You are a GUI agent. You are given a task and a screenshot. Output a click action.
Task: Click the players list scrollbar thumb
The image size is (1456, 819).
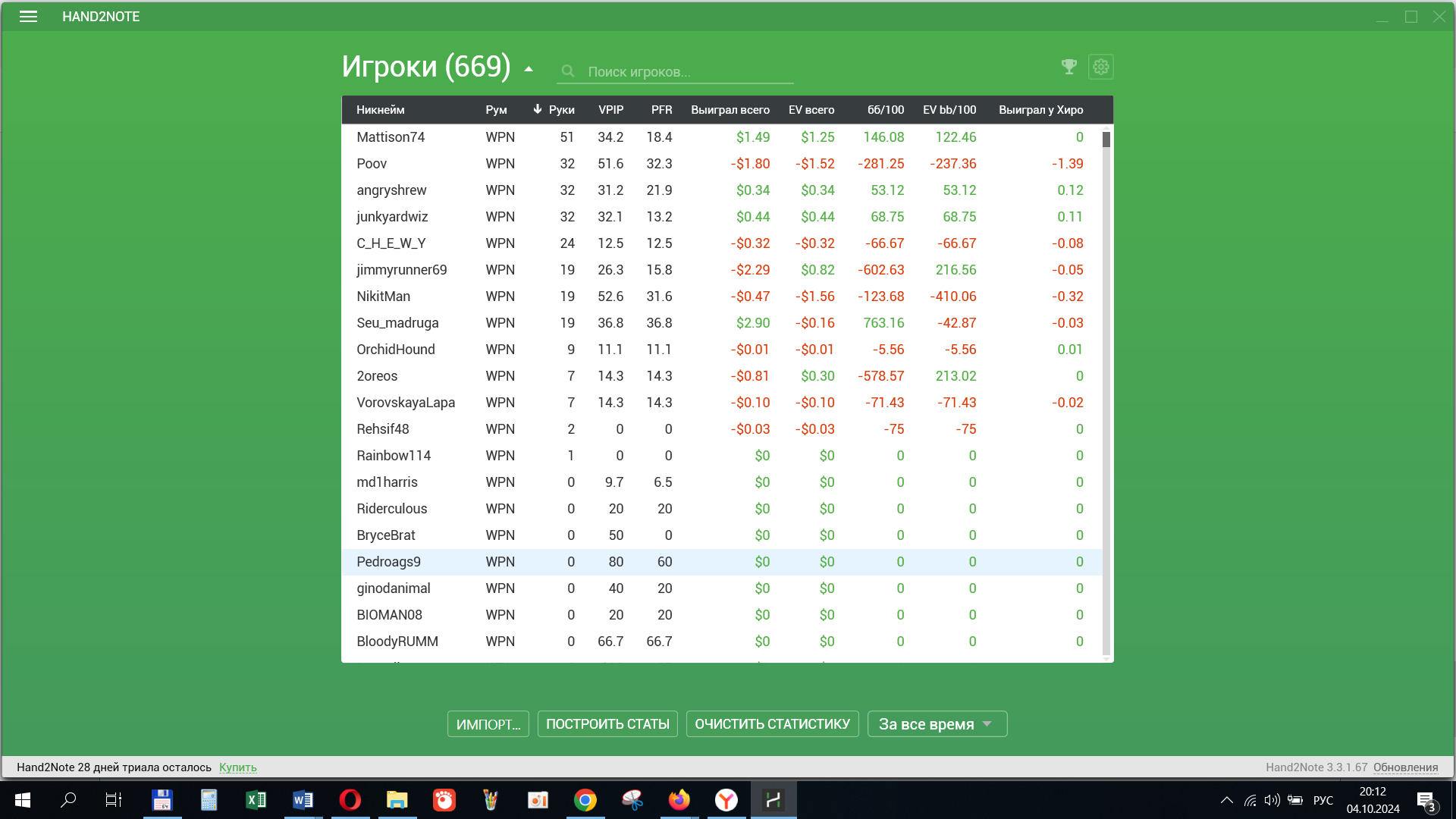1106,140
